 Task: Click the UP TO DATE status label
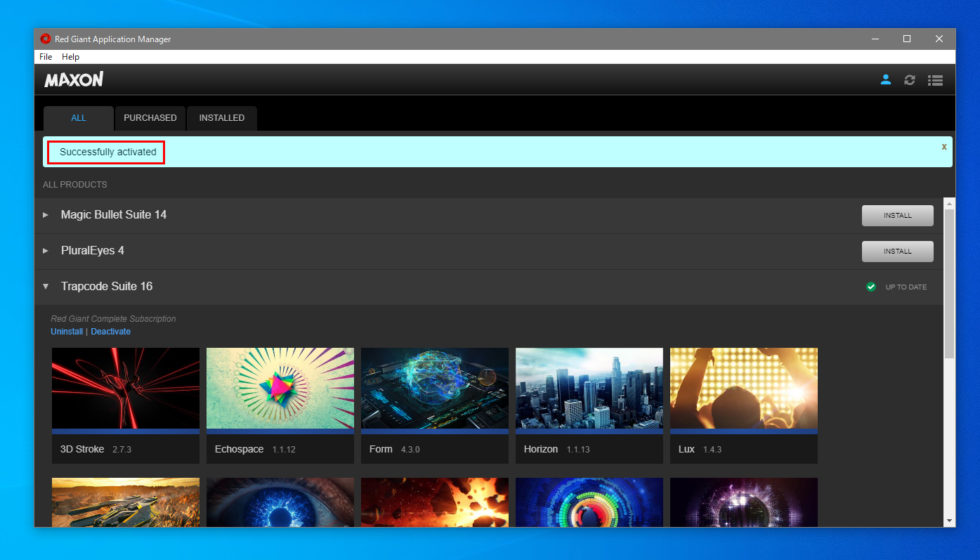[906, 287]
